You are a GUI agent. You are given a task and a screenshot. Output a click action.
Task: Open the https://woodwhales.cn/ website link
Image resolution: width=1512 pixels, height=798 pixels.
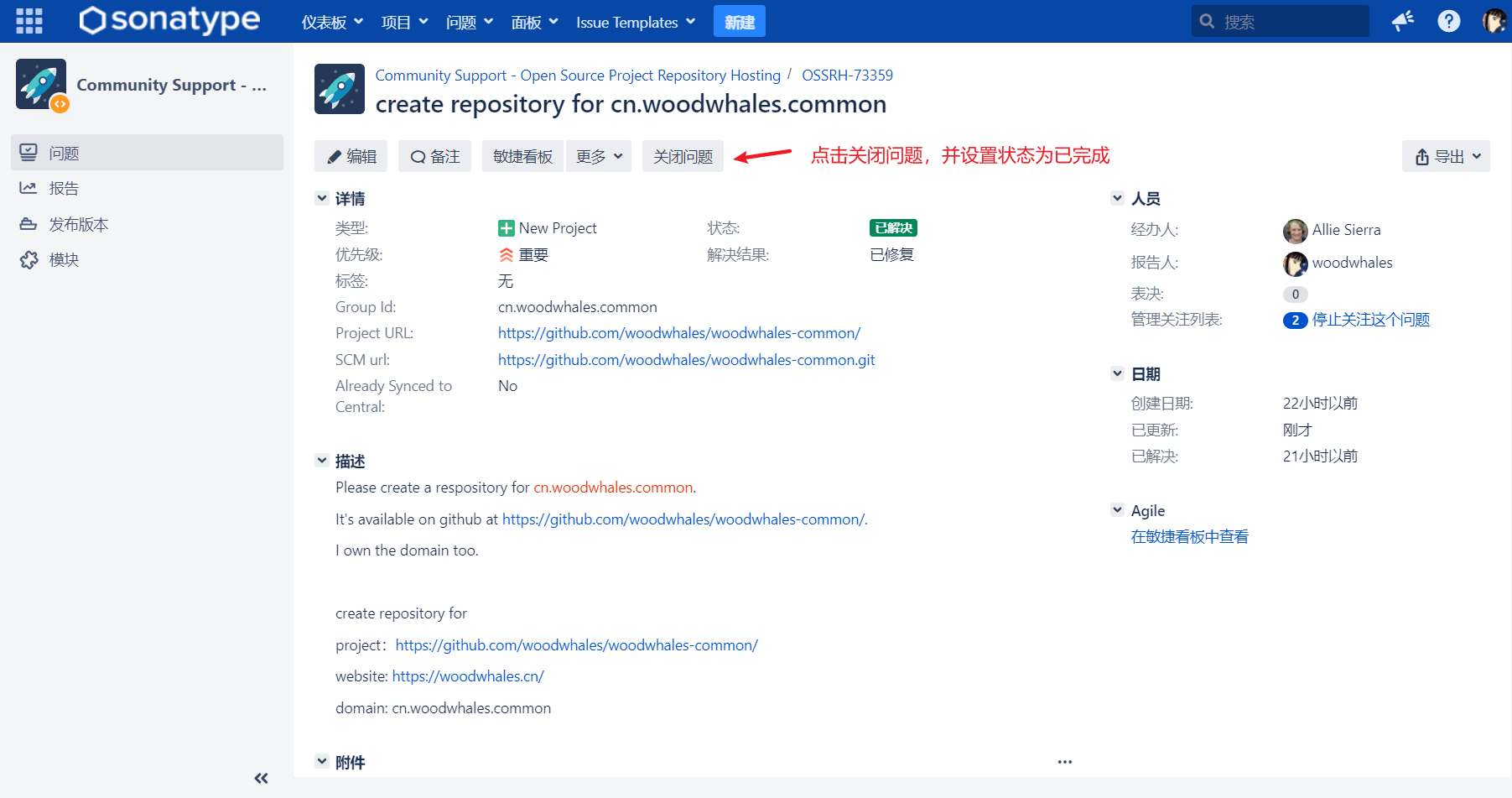coord(468,676)
